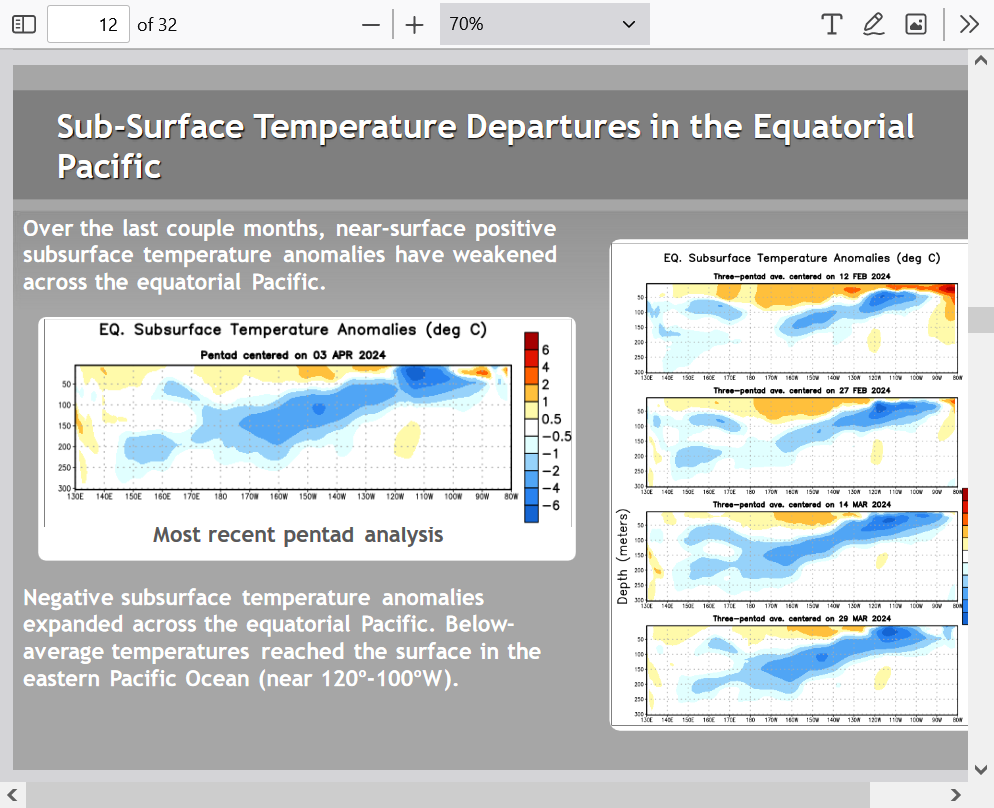Click the vertical scrollbar thumb
The height and width of the screenshot is (808, 994).
(x=981, y=319)
